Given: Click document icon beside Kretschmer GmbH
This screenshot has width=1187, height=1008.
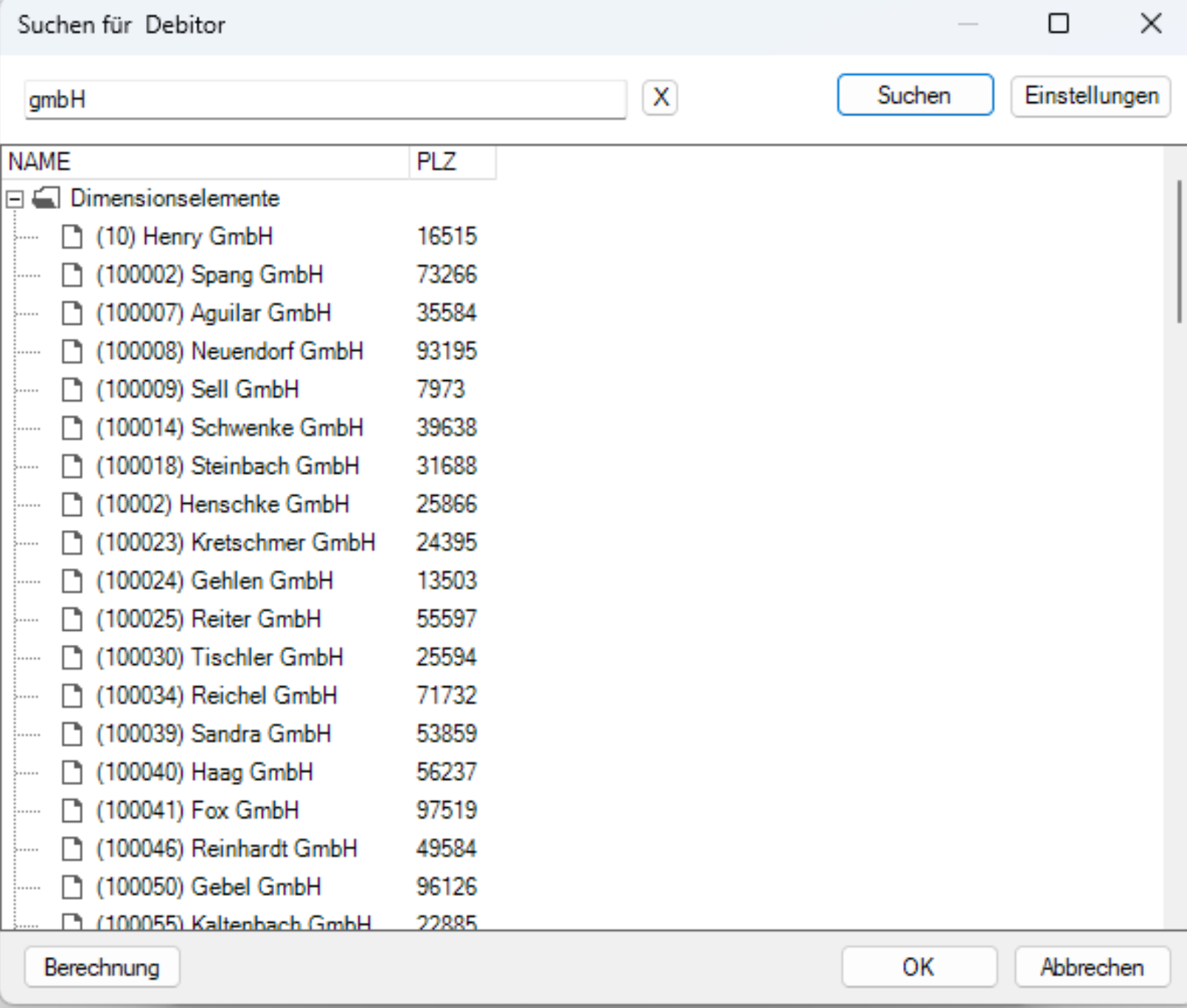Looking at the screenshot, I should coord(72,543).
